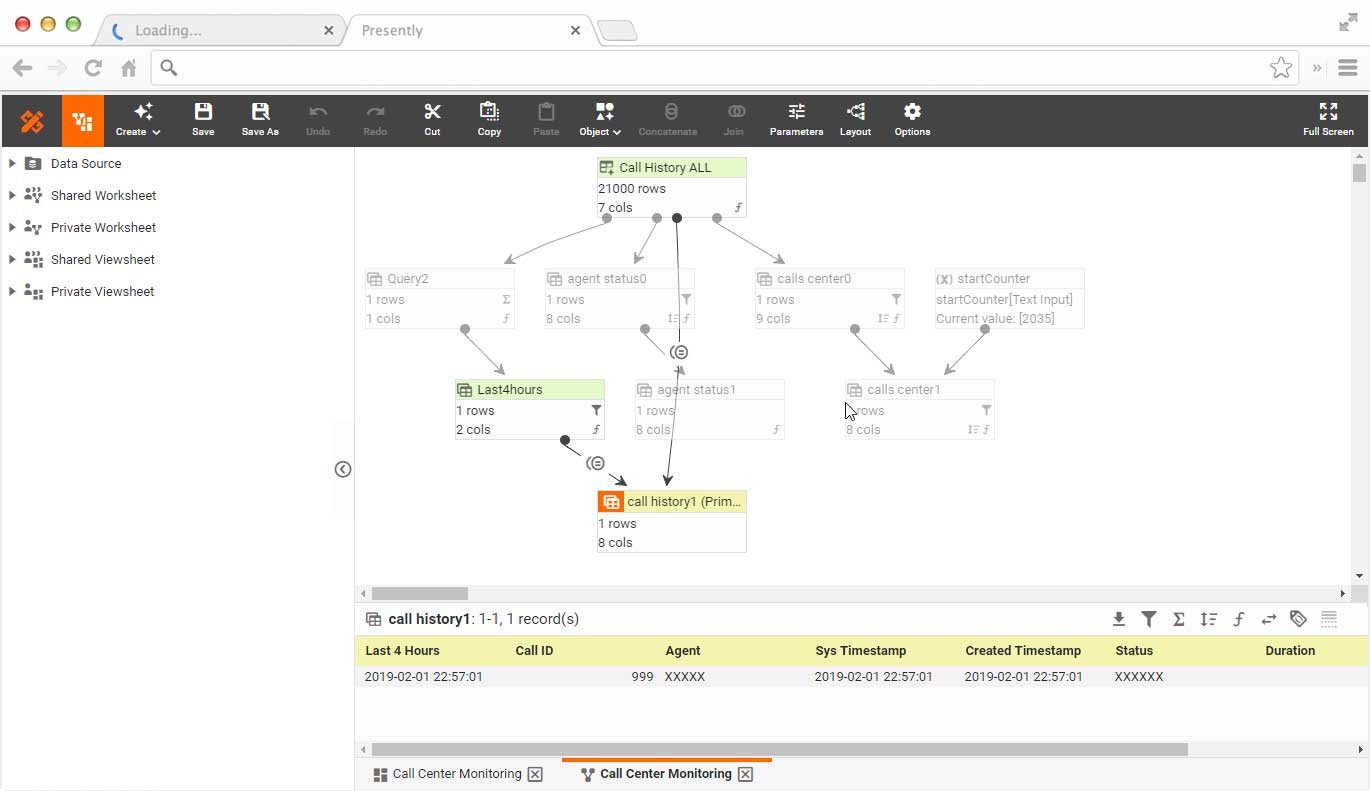Click the export download icon in data pane
Viewport: 1370px width, 791px height.
pyautogui.click(x=1119, y=619)
